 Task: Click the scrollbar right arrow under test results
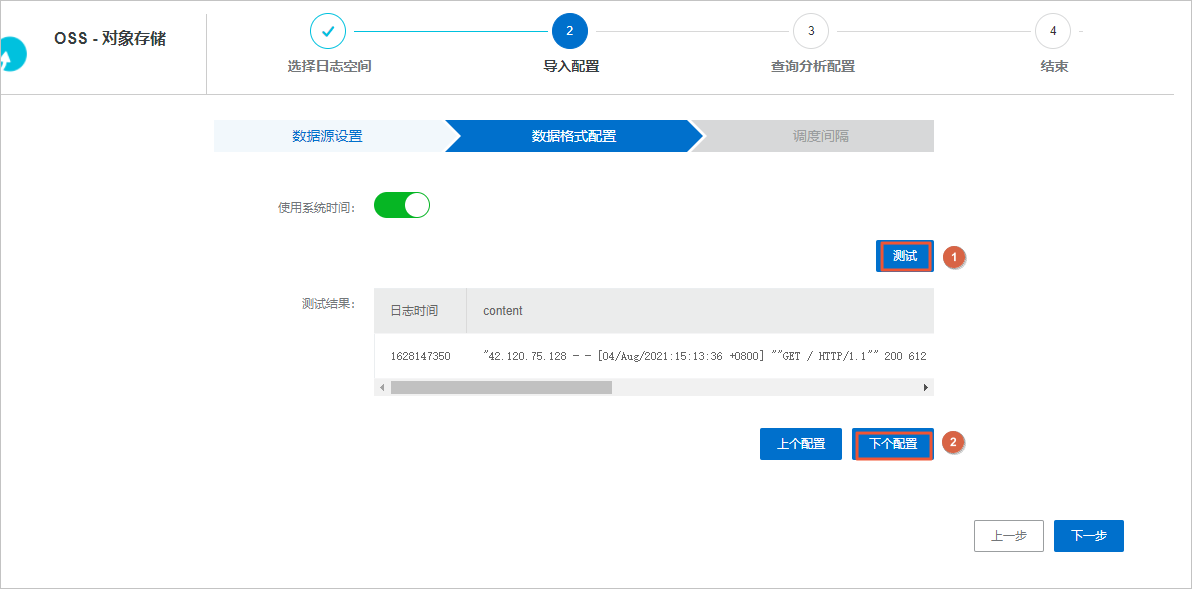(x=926, y=387)
